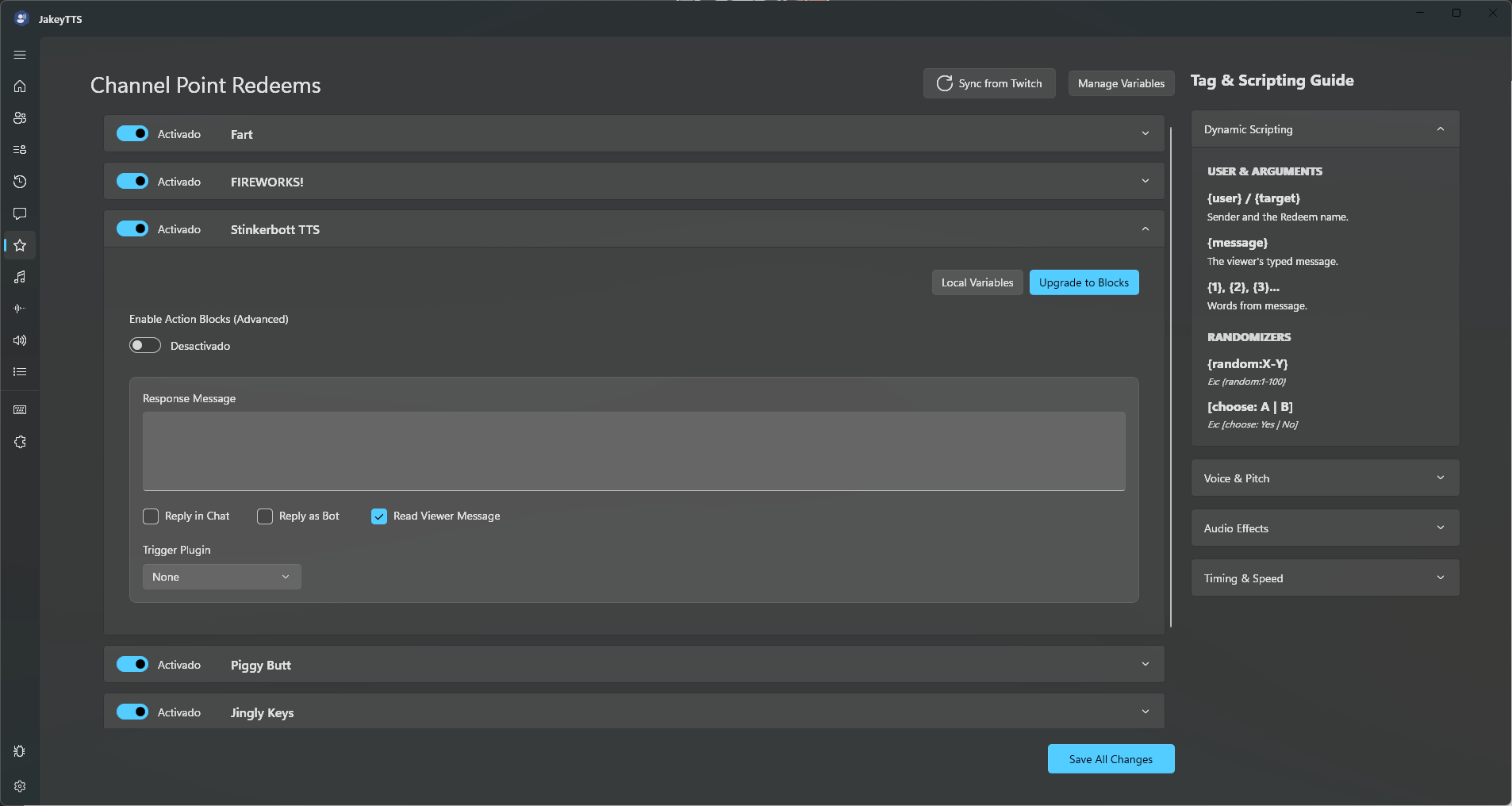The width and height of the screenshot is (1512, 806).
Task: Click the JakeyTTS app logo icon
Action: 21,18
